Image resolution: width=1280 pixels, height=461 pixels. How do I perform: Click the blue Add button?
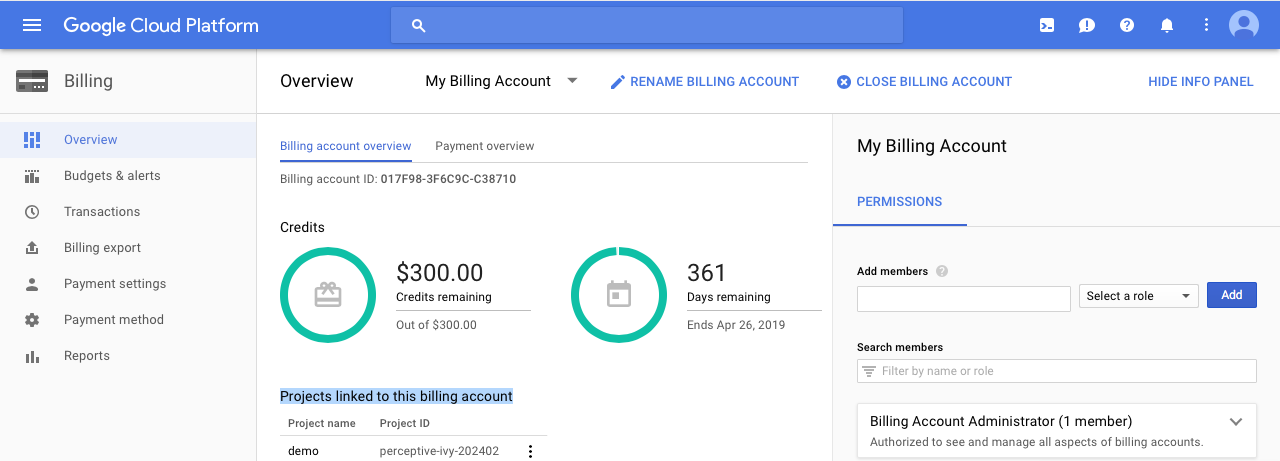(1232, 295)
